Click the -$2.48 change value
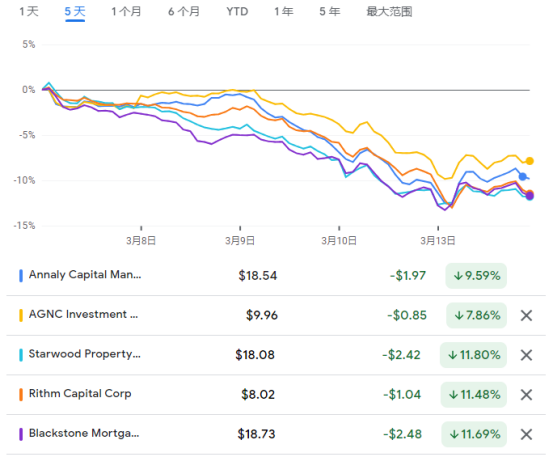This screenshot has width=554, height=458. click(402, 434)
